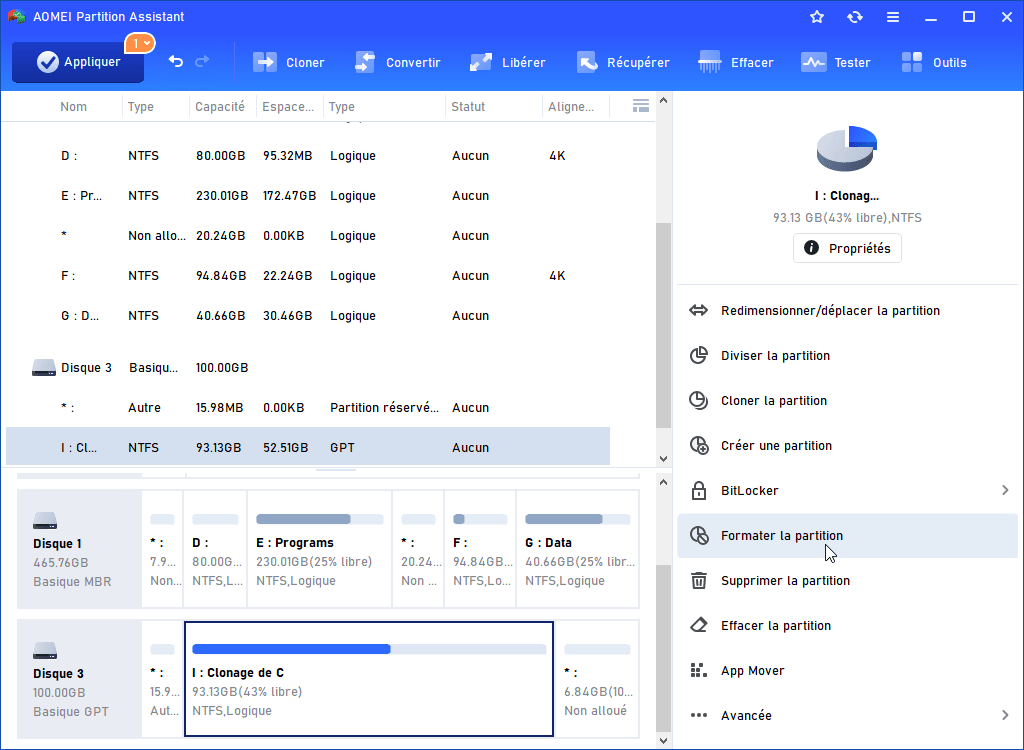Image resolution: width=1024 pixels, height=750 pixels.
Task: Select the E : Pr... partition row
Action: click(x=308, y=195)
